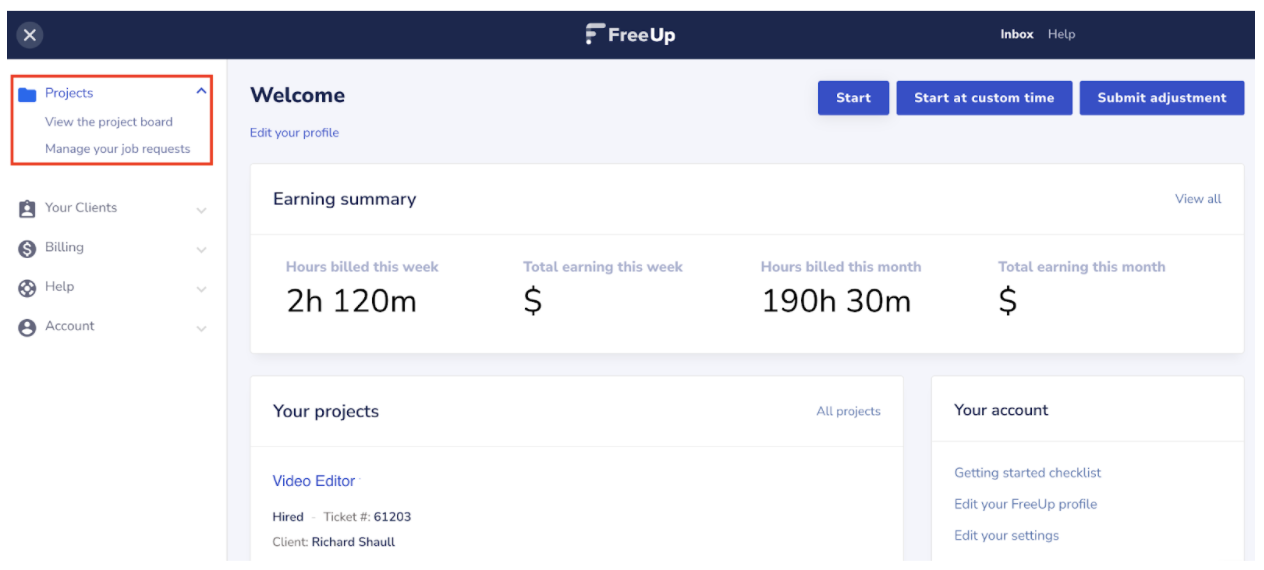
Task: Open Getting started checklist
Action: 1027,473
